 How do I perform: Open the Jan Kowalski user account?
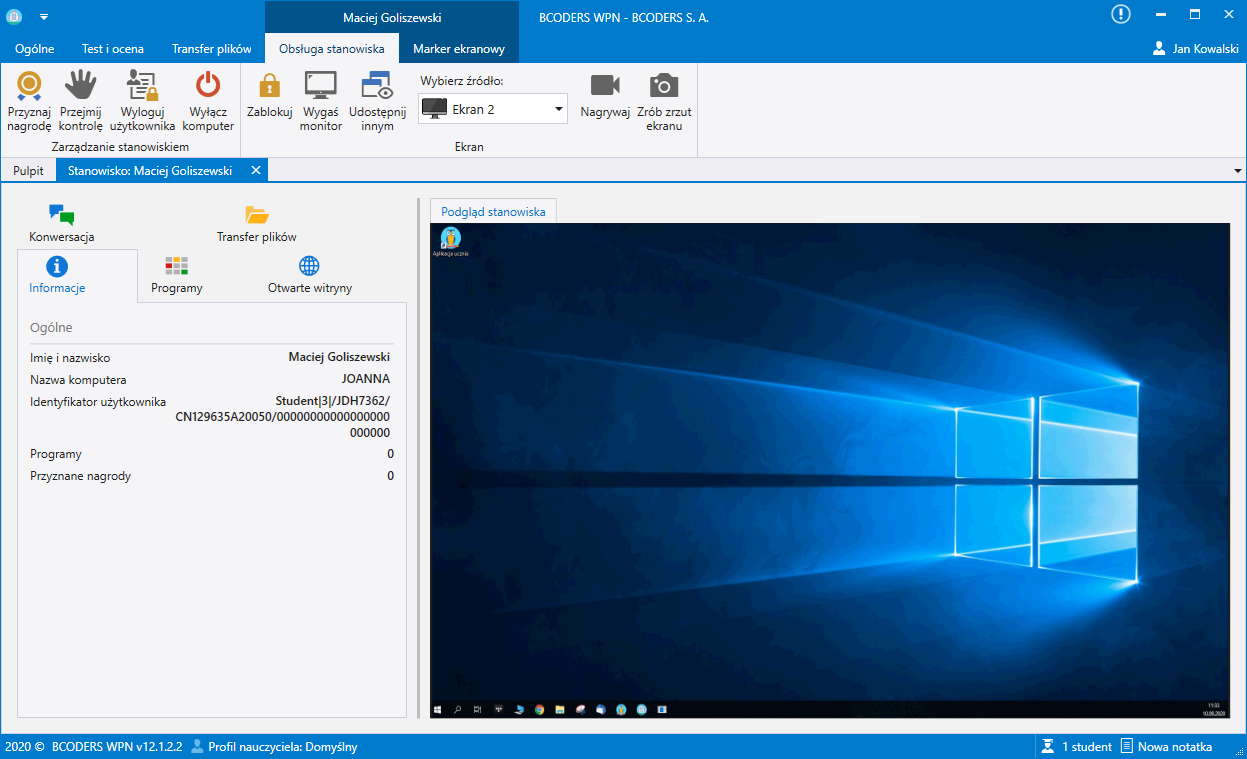[1195, 48]
